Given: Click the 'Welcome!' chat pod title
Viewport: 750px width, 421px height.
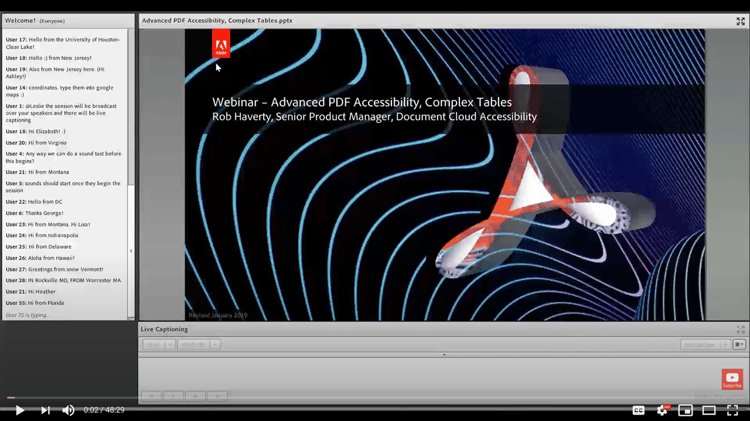Looking at the screenshot, I should pyautogui.click(x=20, y=21).
